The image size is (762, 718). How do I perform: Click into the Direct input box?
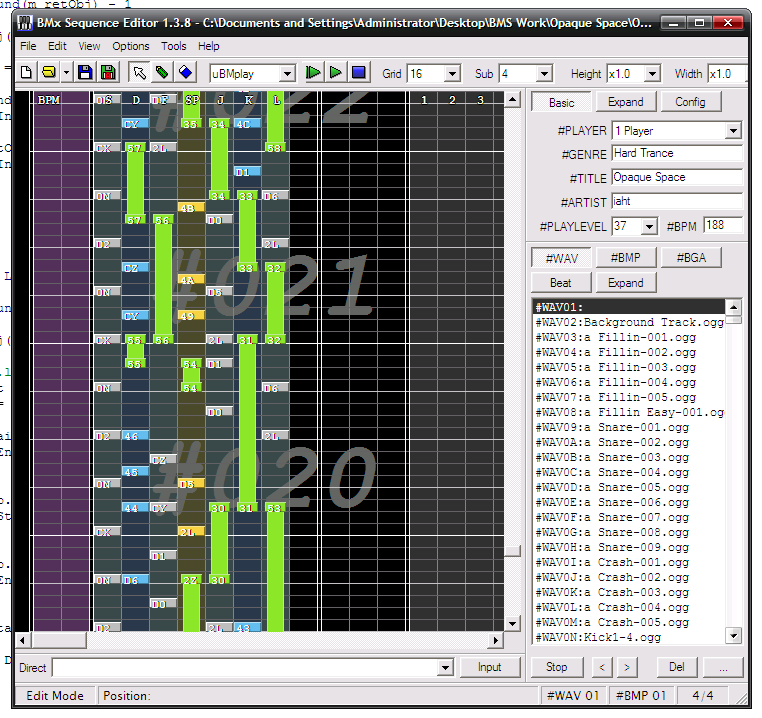coord(246,667)
